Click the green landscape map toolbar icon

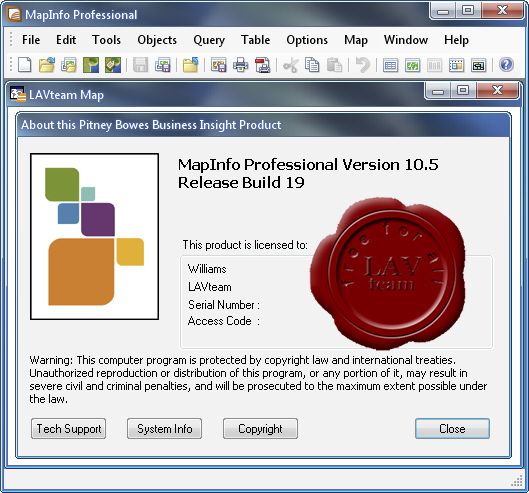tap(91, 64)
